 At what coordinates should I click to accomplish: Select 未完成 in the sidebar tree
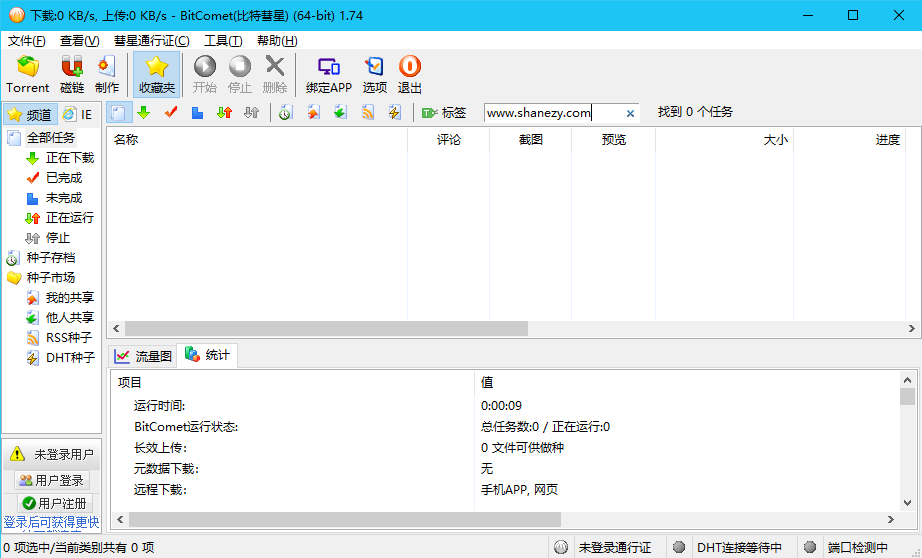click(64, 198)
